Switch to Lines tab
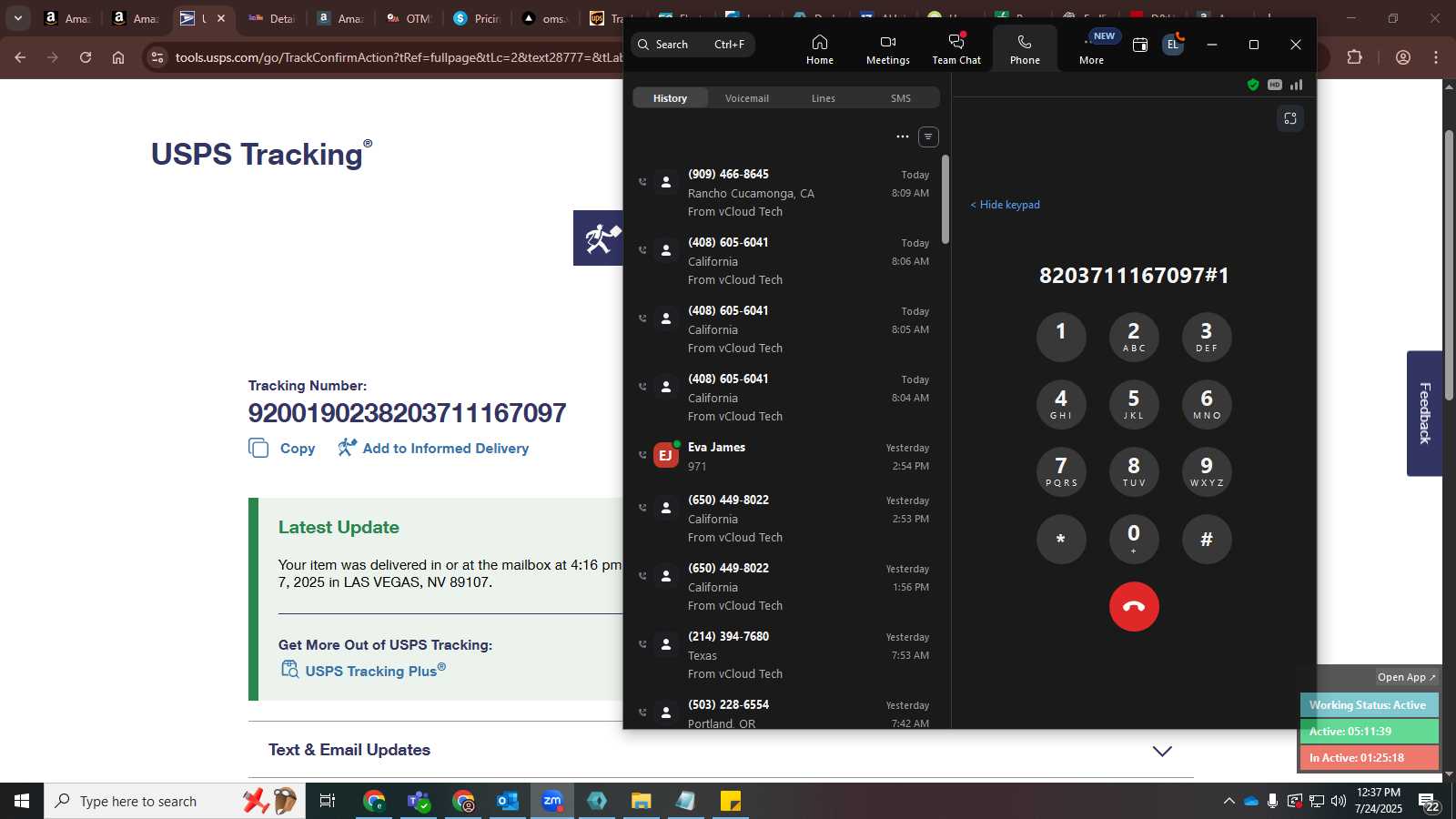 tap(823, 98)
